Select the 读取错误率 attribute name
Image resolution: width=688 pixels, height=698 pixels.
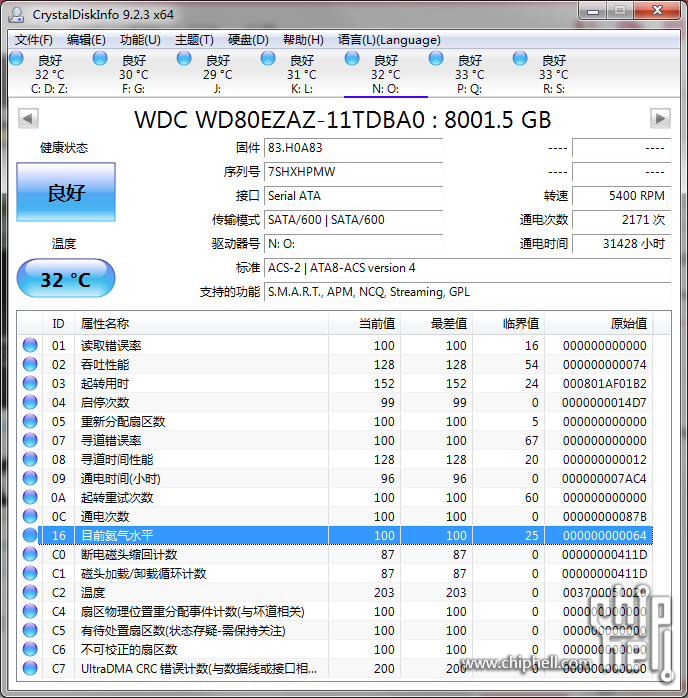click(111, 345)
